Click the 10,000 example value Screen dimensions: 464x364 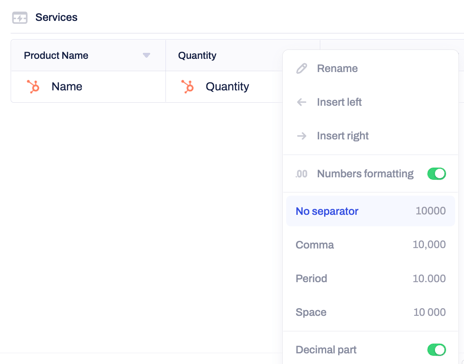(429, 245)
